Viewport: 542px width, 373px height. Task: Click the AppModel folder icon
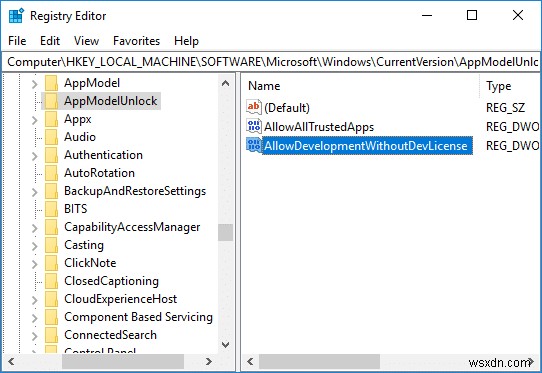[51, 83]
